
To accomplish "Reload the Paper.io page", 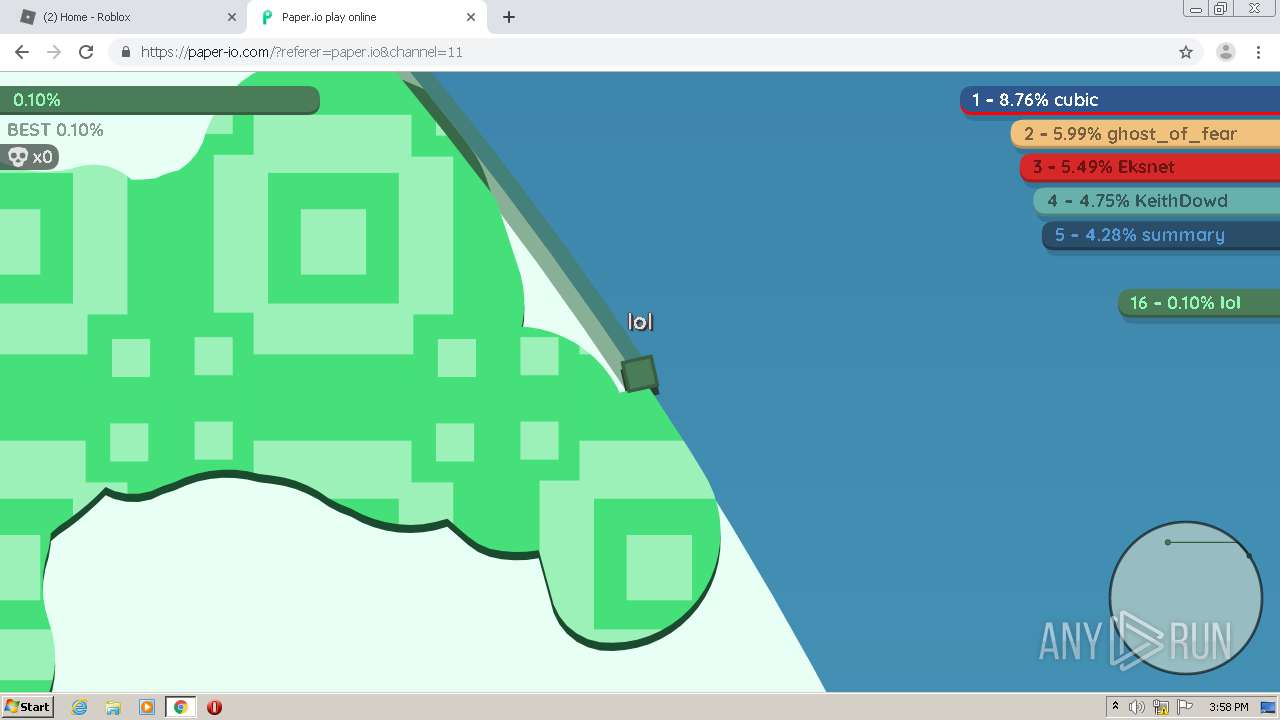I will 86,52.
